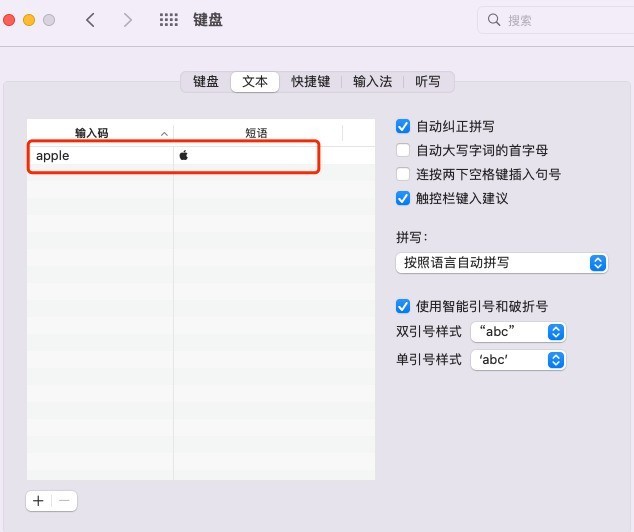Switch to the 输入法 tab
Image resolution: width=634 pixels, height=532 pixels.
tap(372, 82)
